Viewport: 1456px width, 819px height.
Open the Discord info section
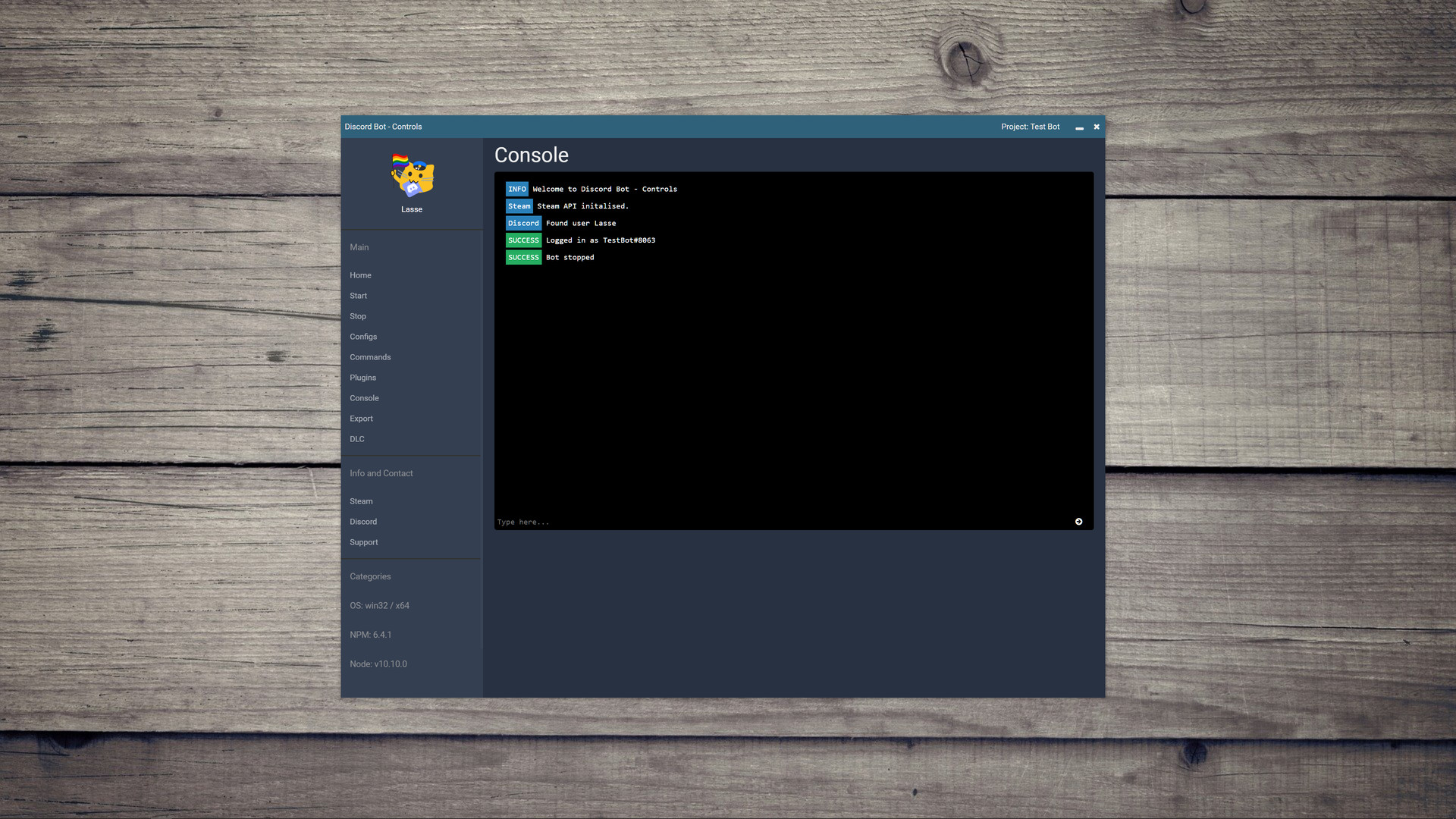click(x=363, y=521)
